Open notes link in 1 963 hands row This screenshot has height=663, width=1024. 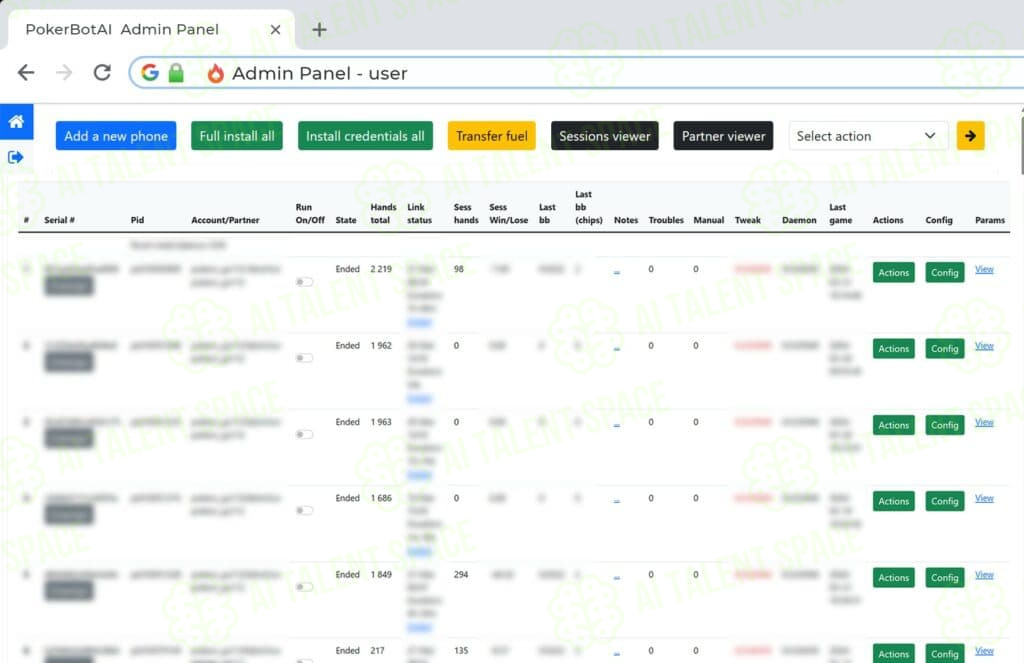pyautogui.click(x=616, y=425)
